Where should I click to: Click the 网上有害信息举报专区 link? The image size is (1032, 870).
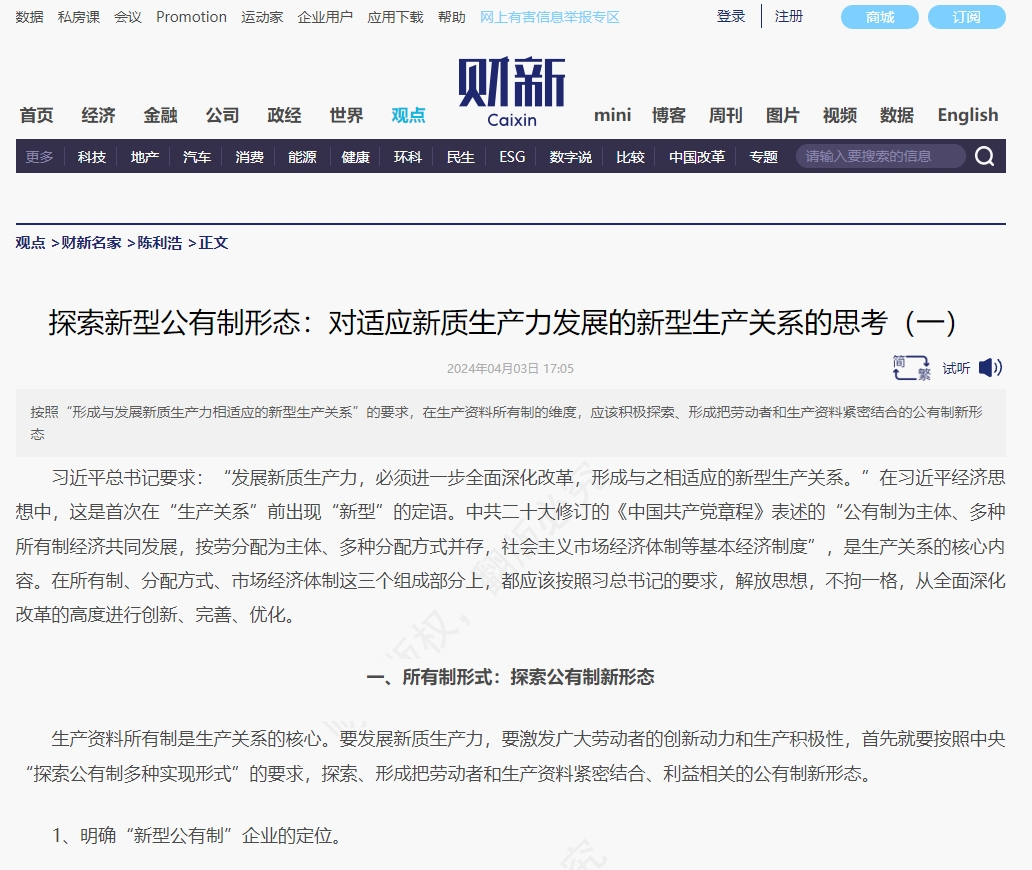point(550,16)
